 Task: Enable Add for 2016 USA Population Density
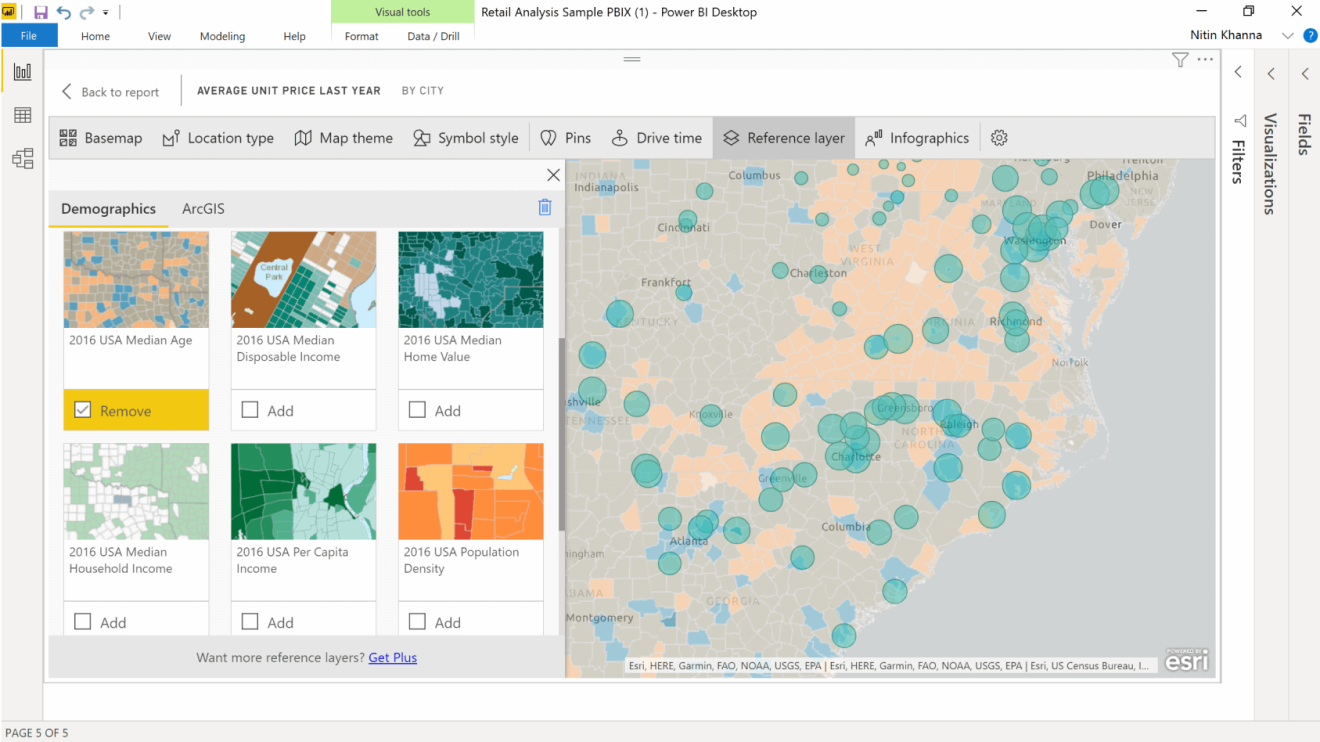pos(416,621)
